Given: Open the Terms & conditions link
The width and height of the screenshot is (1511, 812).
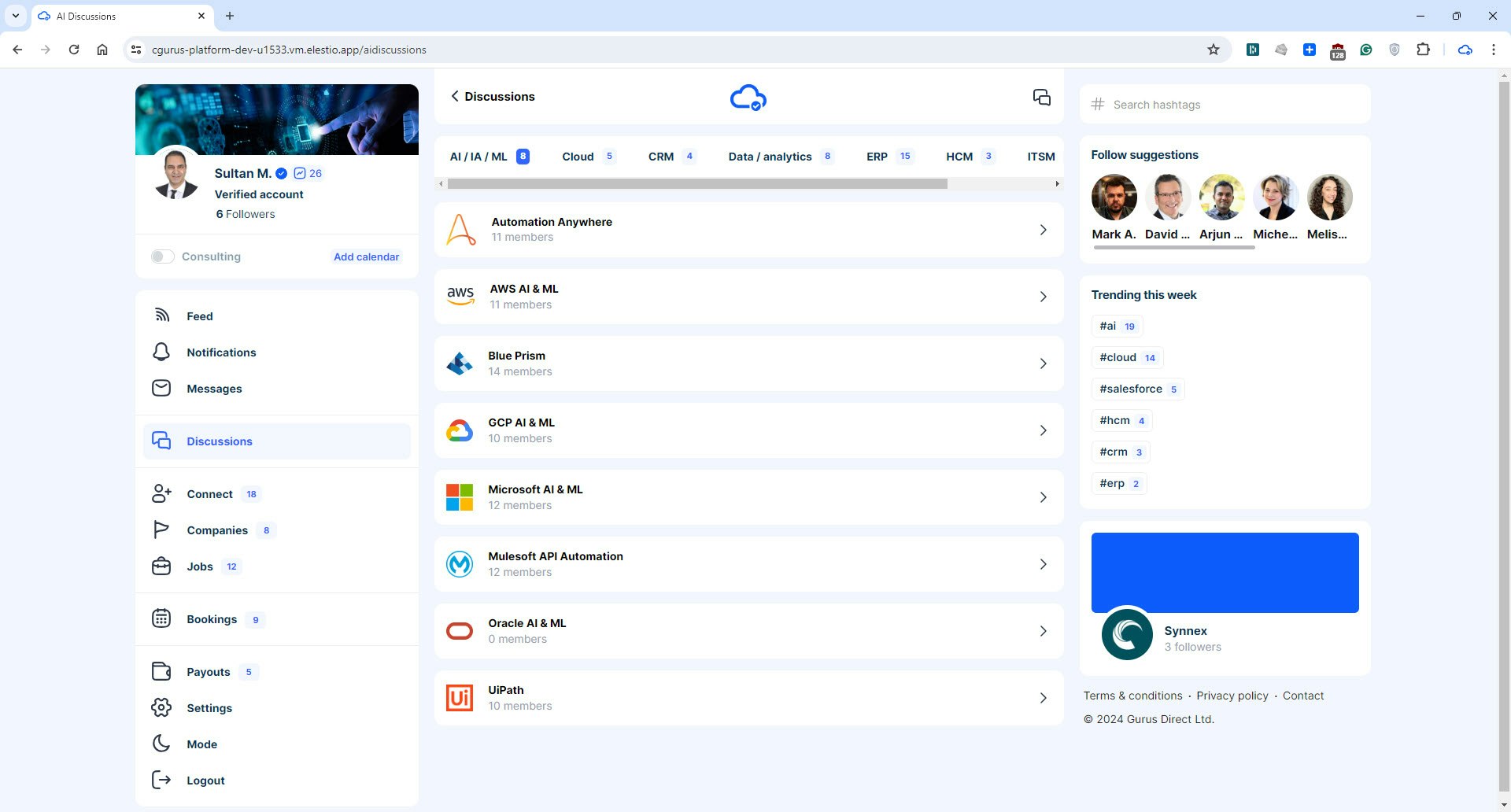Looking at the screenshot, I should pyautogui.click(x=1132, y=696).
